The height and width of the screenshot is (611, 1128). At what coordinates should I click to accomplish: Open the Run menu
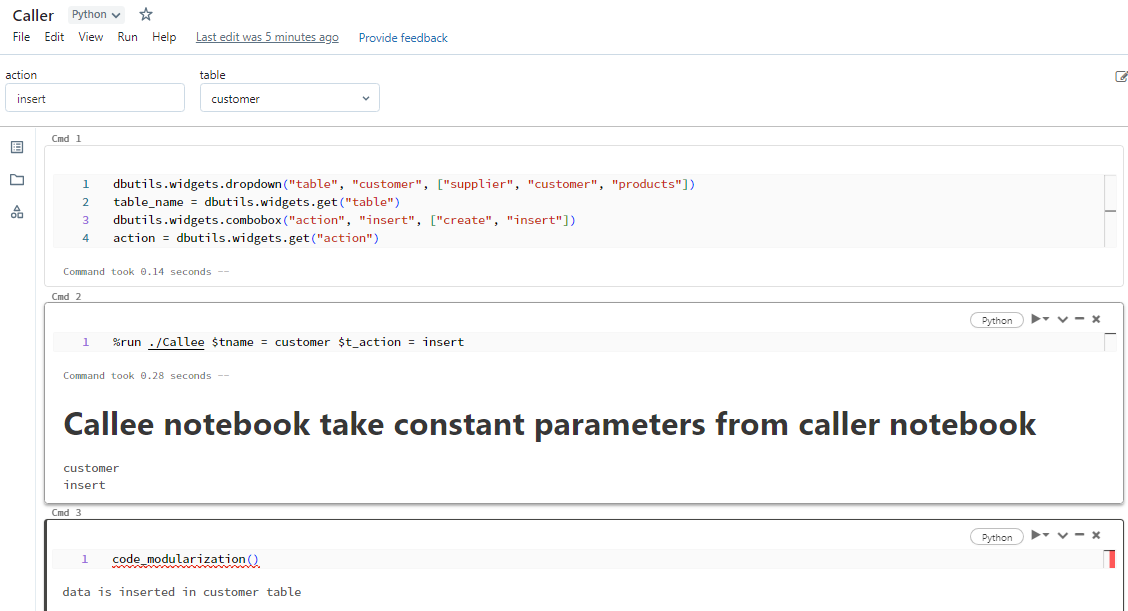pyautogui.click(x=127, y=37)
